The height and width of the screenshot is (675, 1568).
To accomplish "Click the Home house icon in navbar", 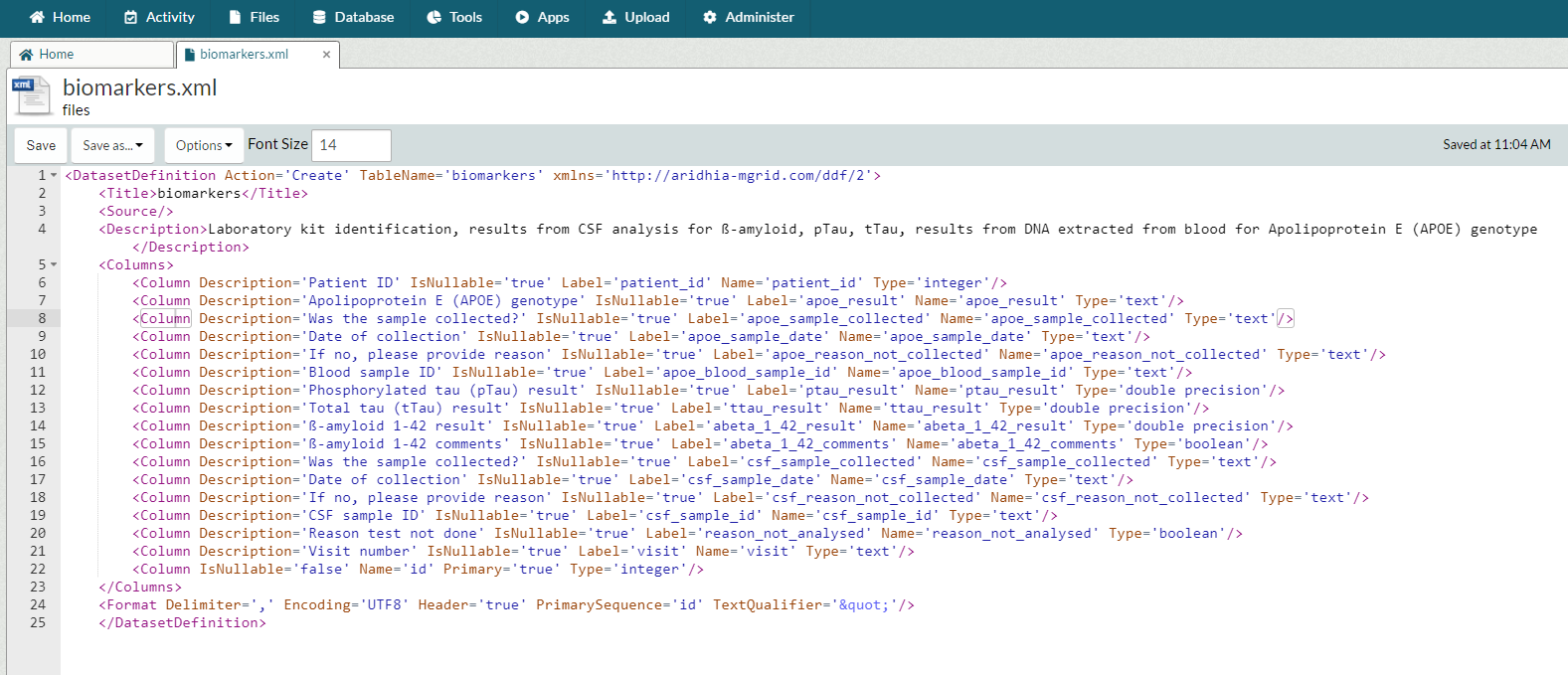I will (x=37, y=17).
